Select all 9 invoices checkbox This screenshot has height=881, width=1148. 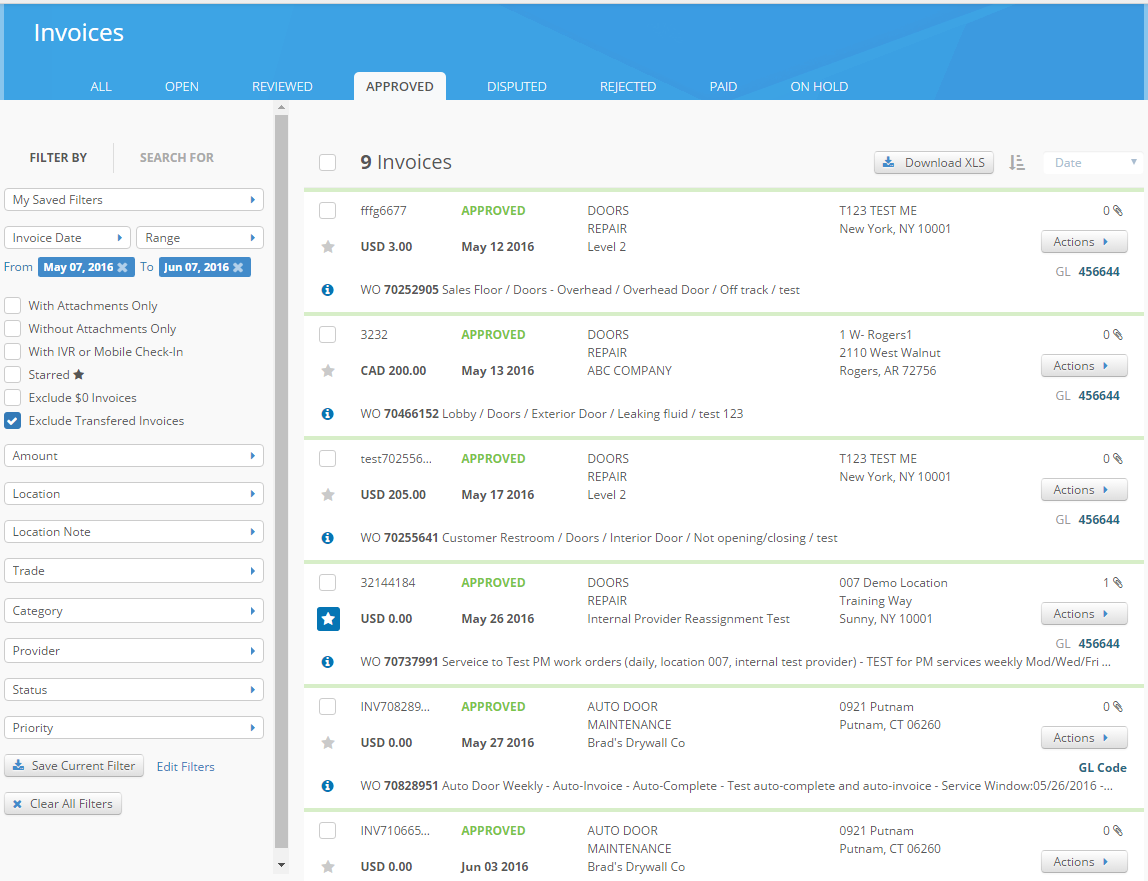[327, 163]
